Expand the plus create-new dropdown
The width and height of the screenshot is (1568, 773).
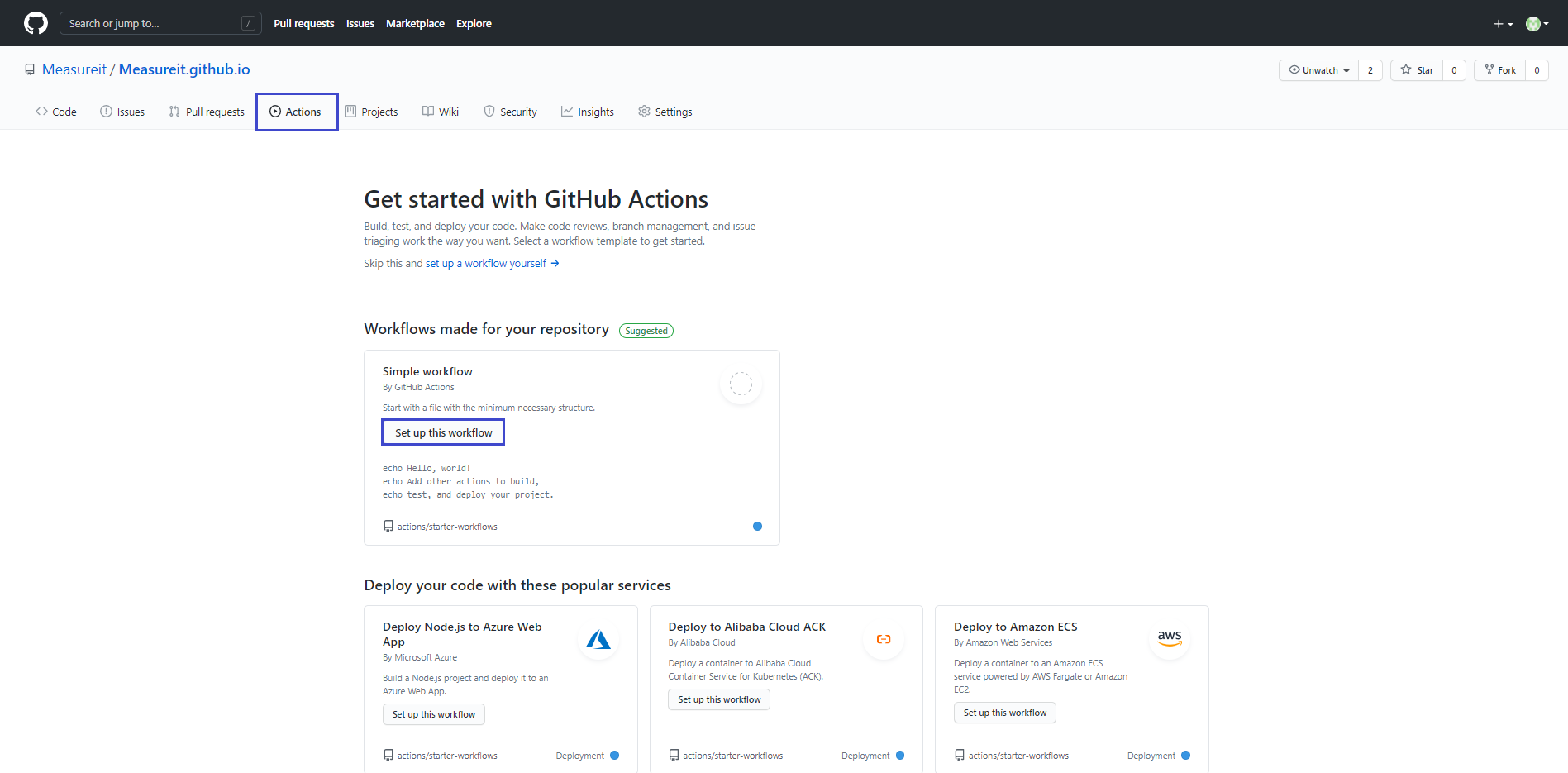point(1503,24)
